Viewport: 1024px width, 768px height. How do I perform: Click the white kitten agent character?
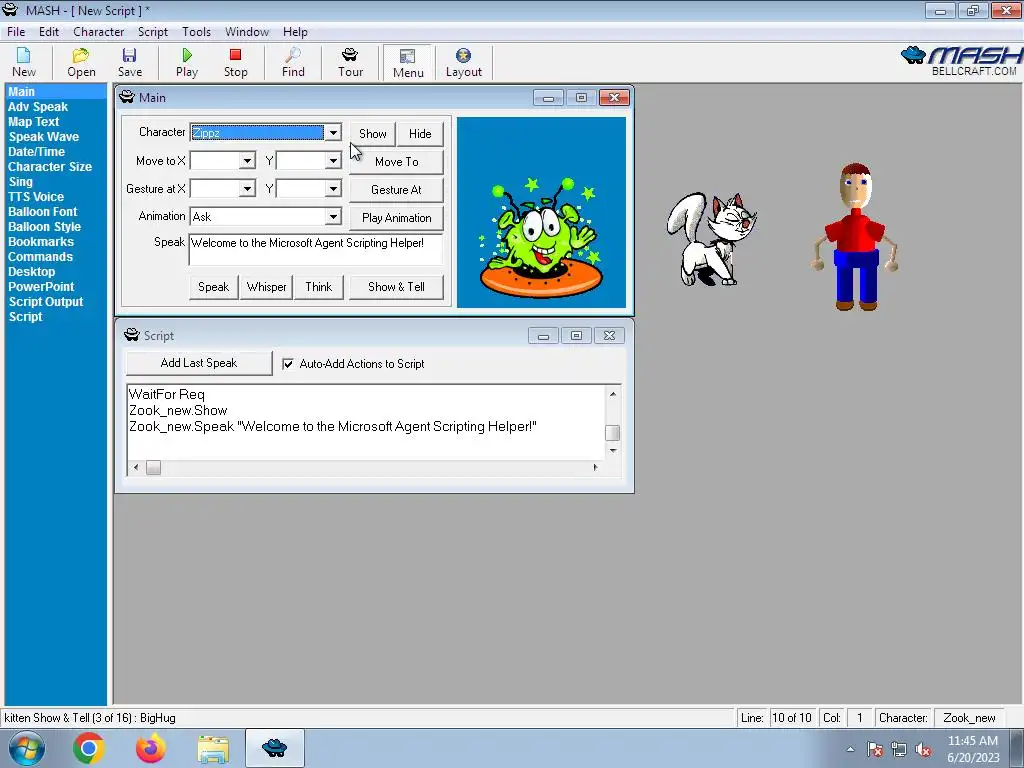(711, 239)
